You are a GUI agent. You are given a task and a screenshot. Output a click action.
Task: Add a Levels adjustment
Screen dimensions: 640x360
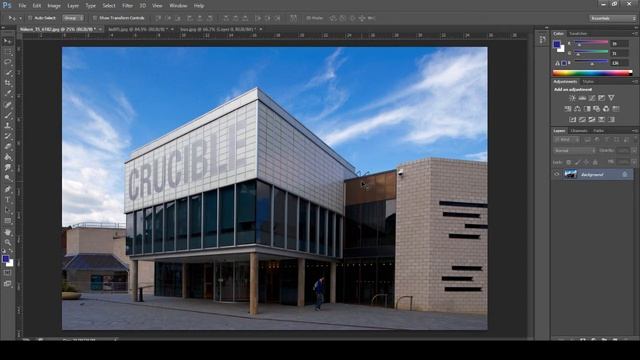[x=582, y=98]
